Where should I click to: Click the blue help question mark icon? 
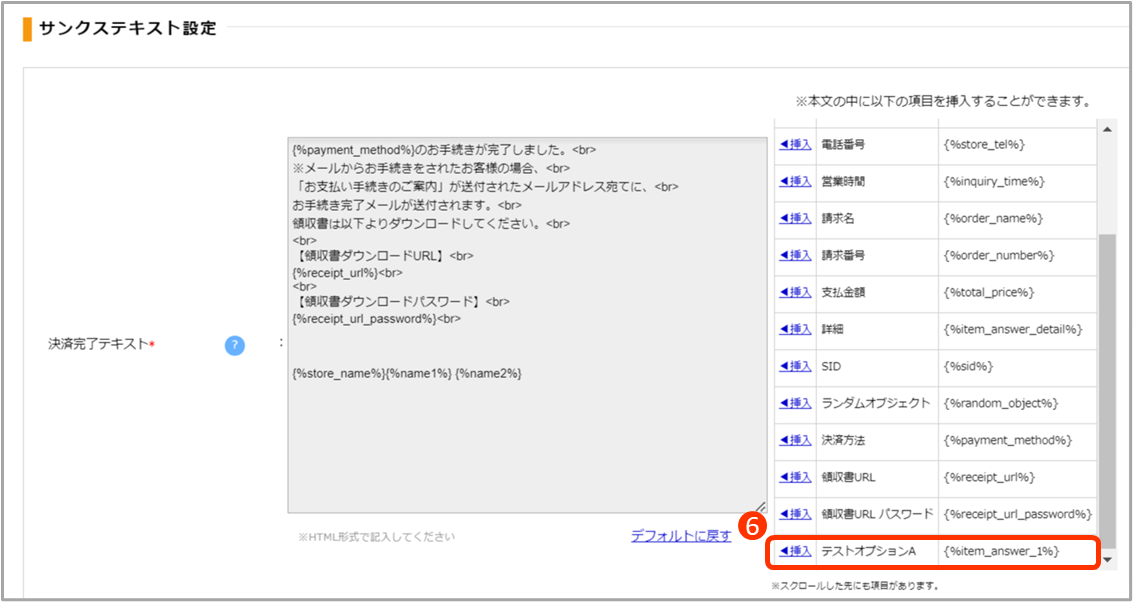click(234, 345)
